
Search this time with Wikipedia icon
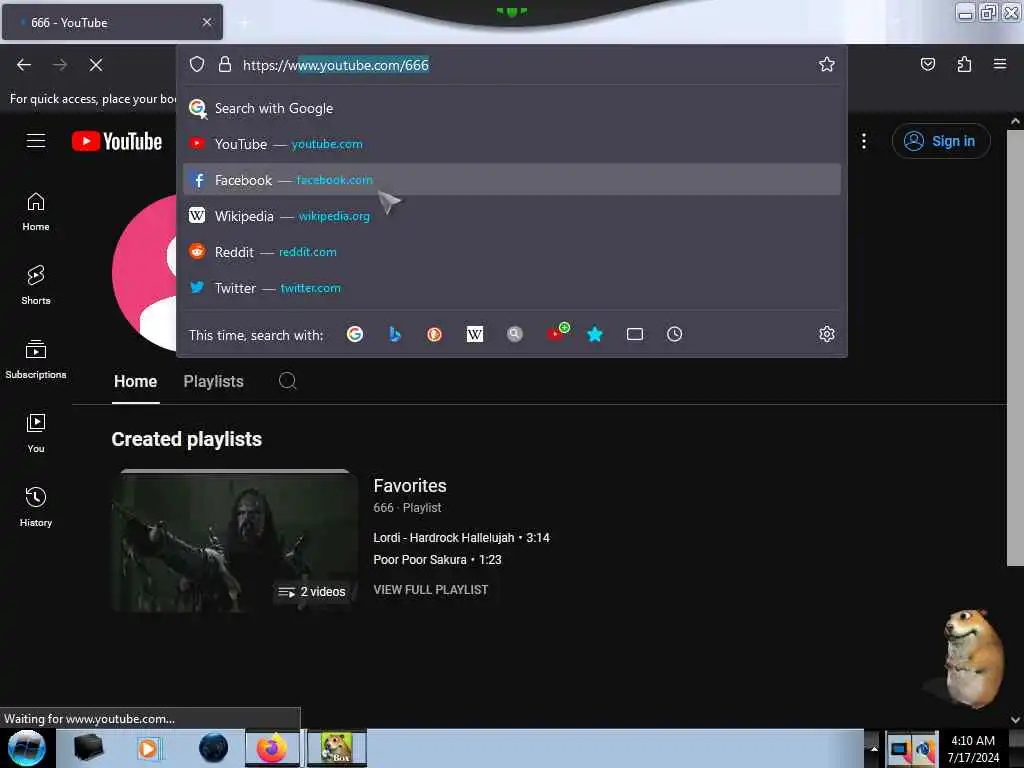click(475, 334)
